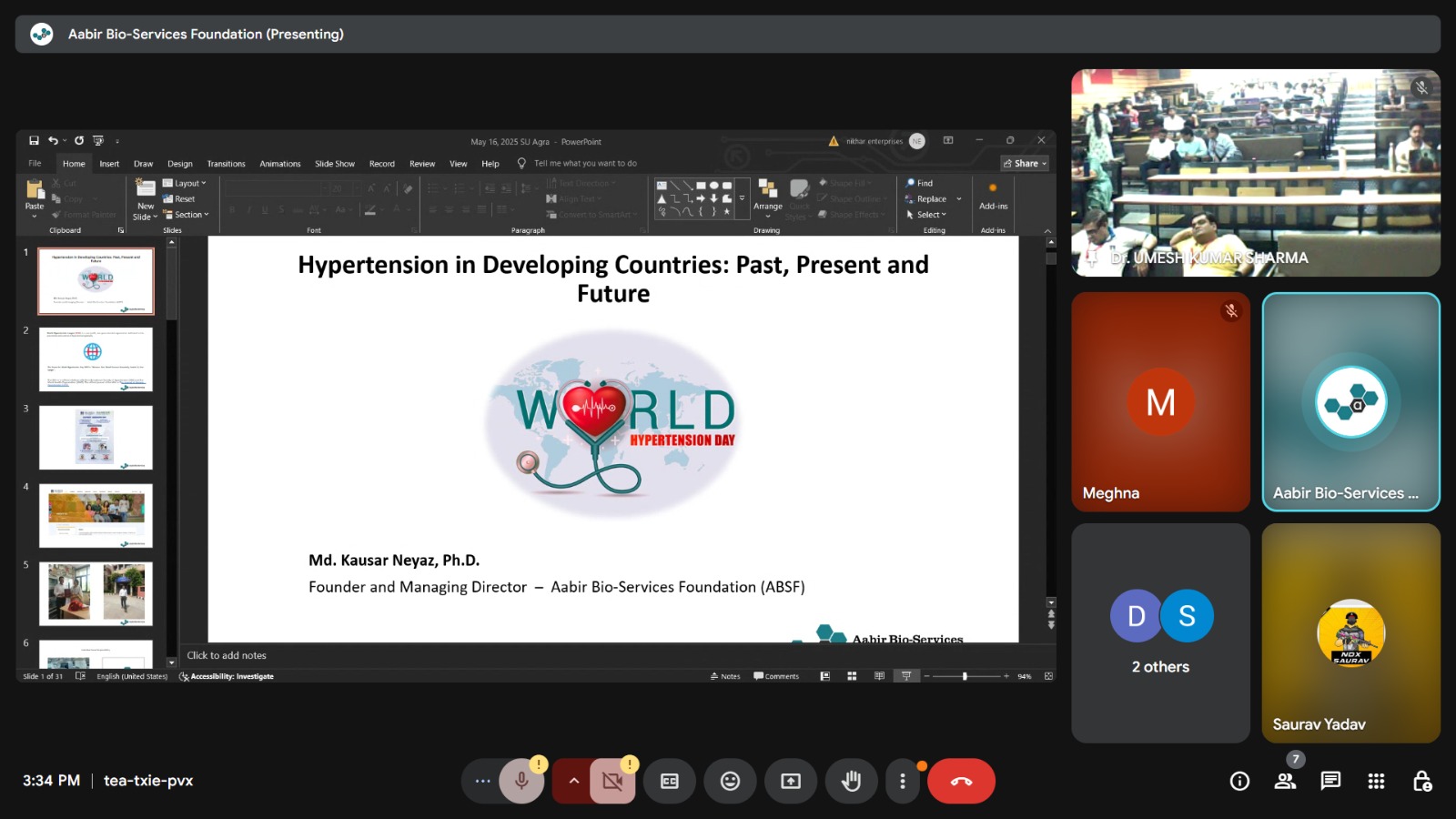
Task: Toggle the Comments pane in the status bar
Action: click(x=776, y=676)
